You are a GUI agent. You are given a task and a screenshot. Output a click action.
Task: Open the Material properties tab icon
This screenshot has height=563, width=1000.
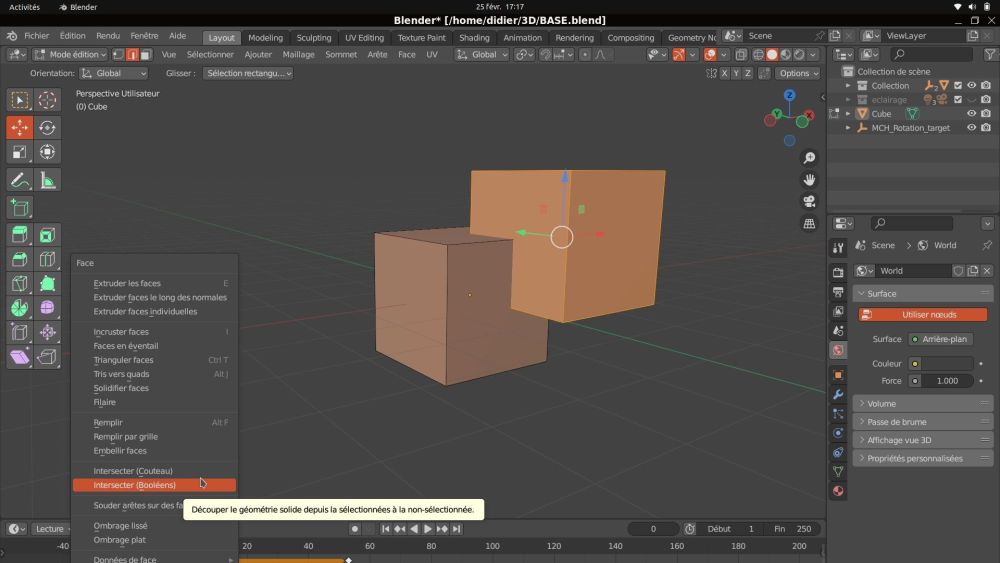(x=838, y=491)
